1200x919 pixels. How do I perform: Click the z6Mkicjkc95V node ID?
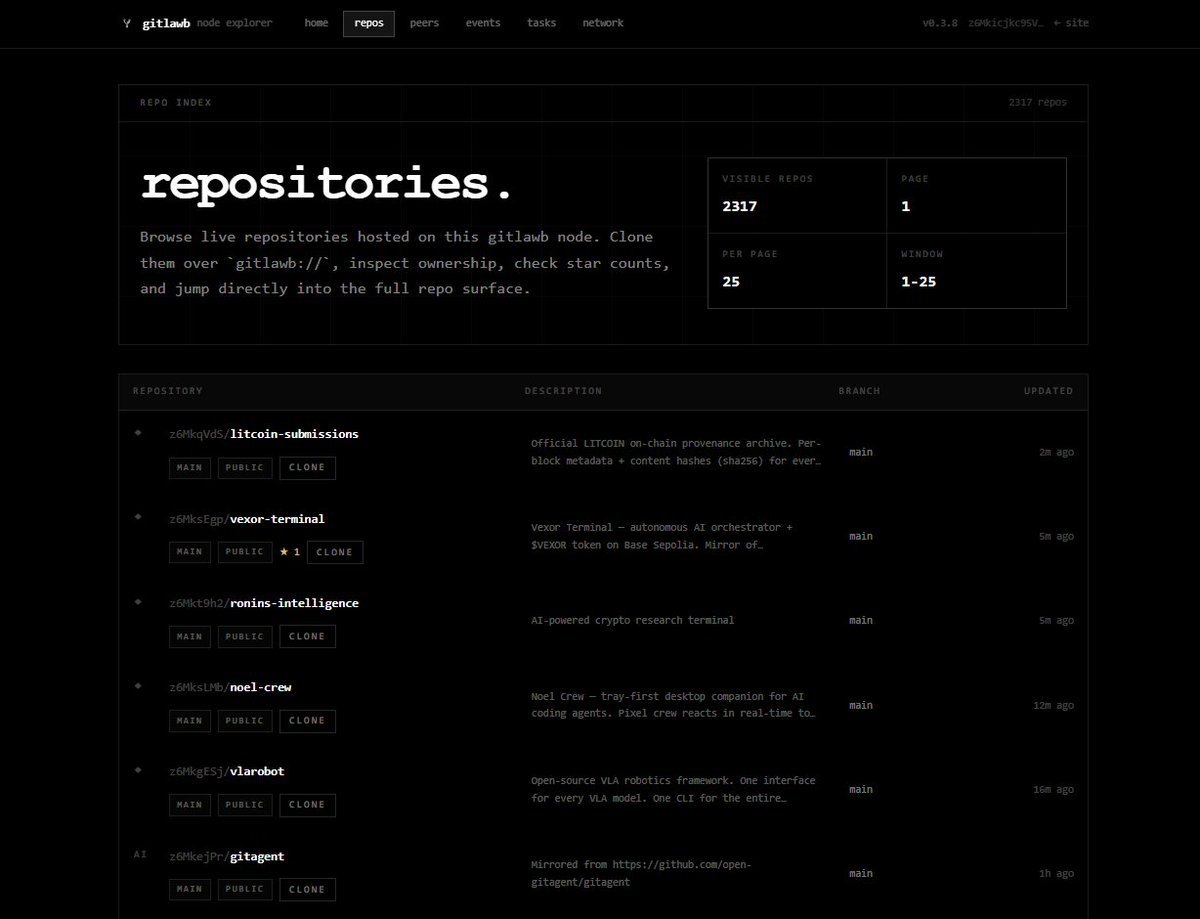1006,23
